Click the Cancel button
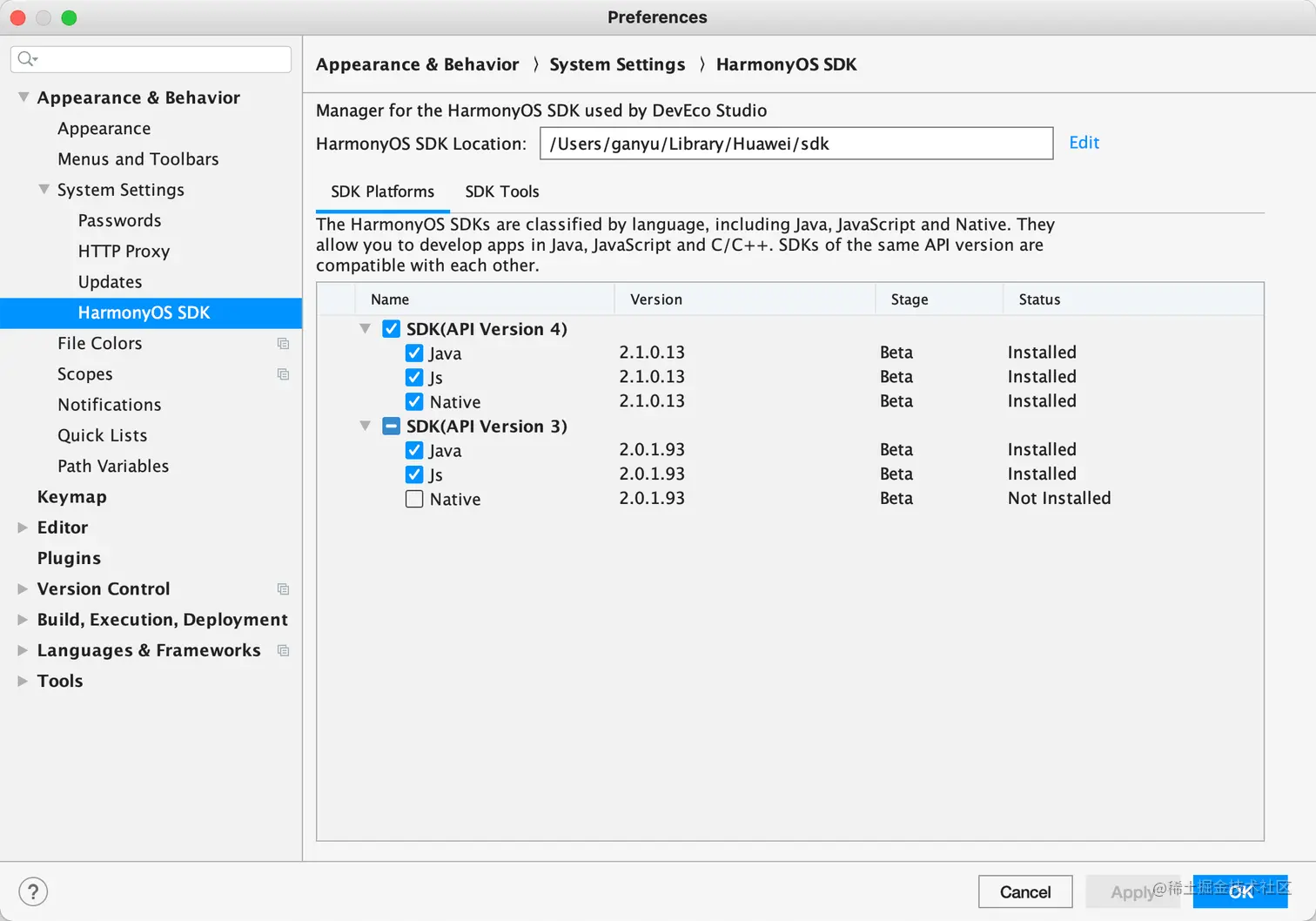The height and width of the screenshot is (921, 1316). pos(1025,891)
